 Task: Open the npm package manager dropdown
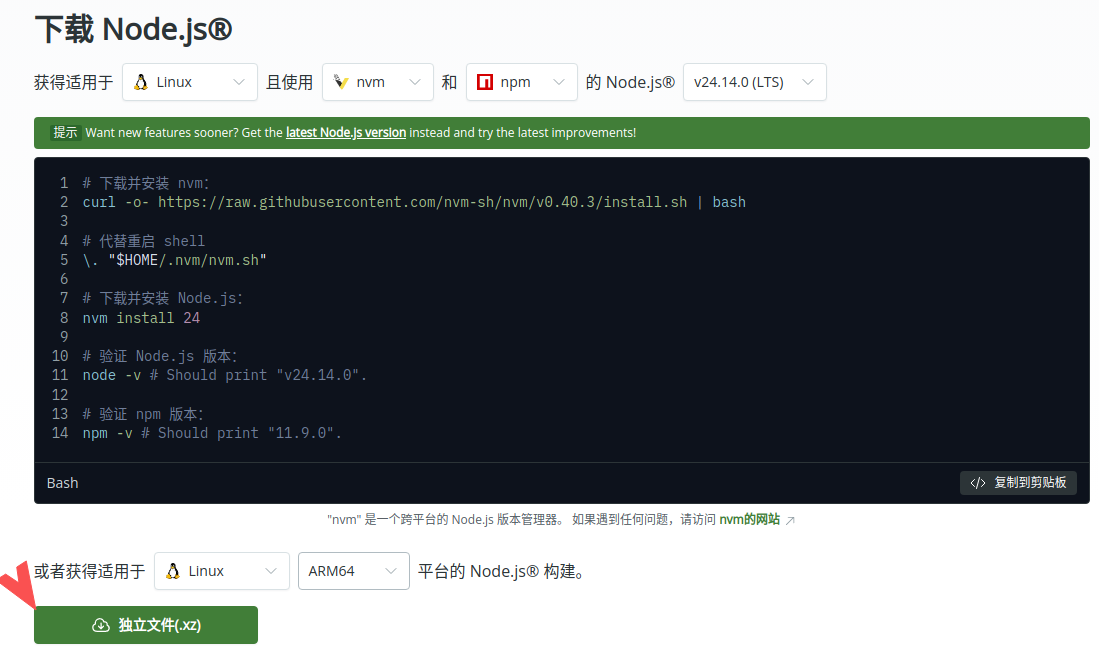(521, 82)
